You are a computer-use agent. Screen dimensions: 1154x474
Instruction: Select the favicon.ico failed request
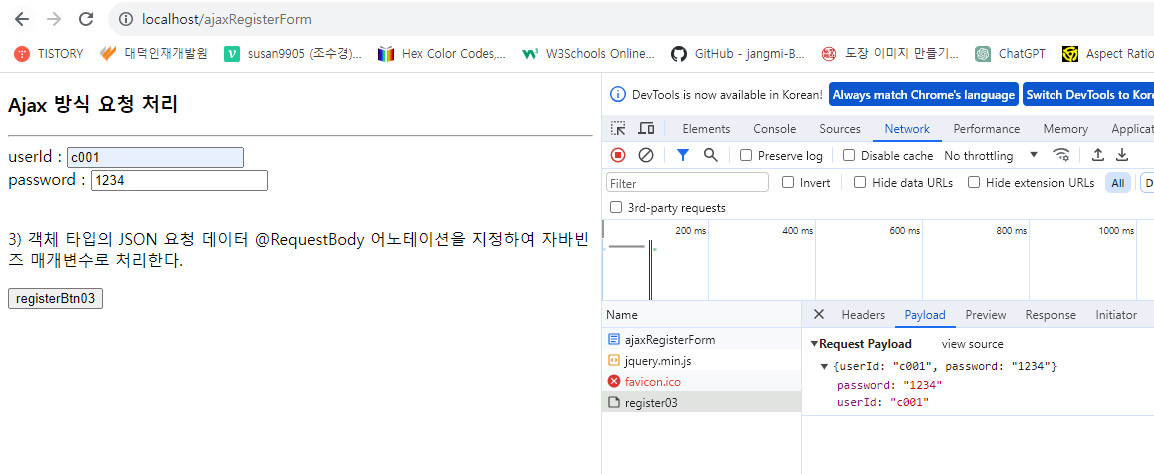click(x=701, y=381)
